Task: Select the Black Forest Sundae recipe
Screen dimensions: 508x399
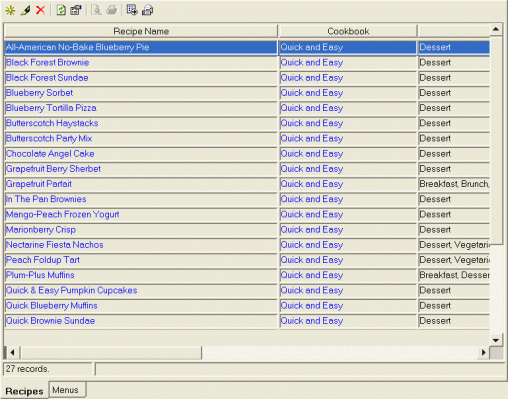Action: tap(141, 78)
